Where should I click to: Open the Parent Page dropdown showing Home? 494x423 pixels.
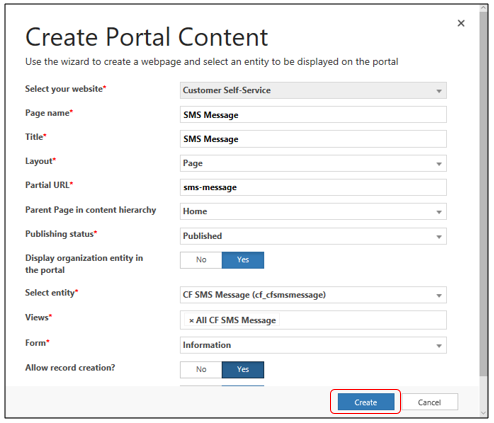coord(313,211)
